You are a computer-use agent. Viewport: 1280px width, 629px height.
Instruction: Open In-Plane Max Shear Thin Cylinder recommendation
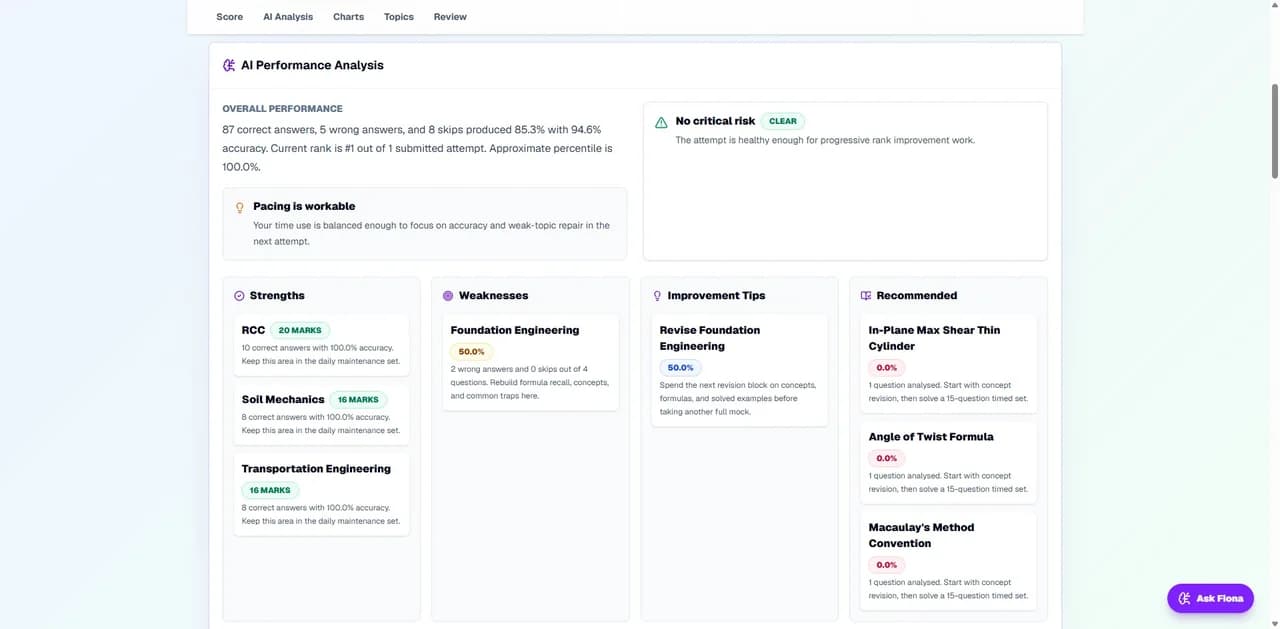click(934, 338)
